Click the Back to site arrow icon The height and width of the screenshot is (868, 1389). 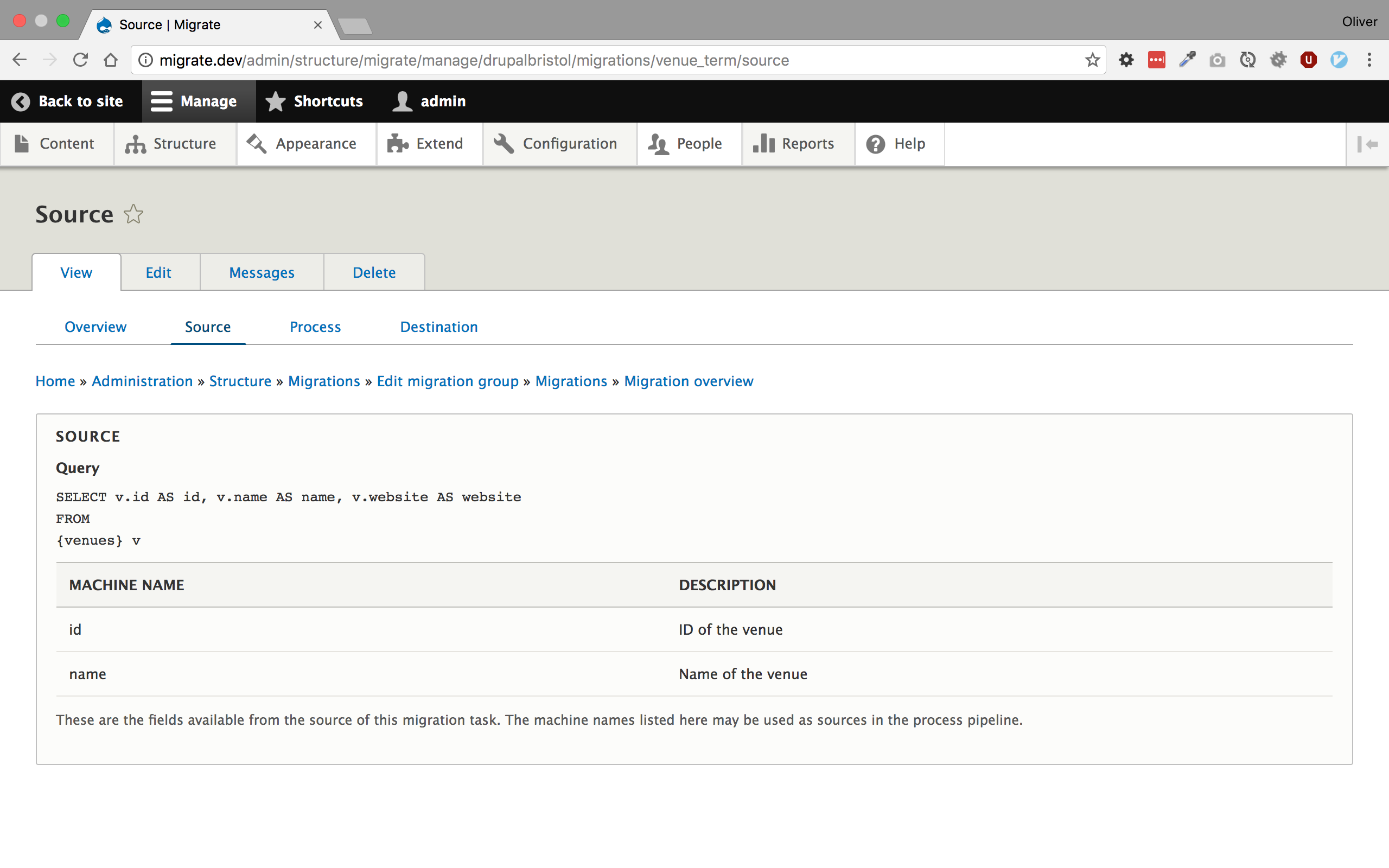pyautogui.click(x=21, y=101)
